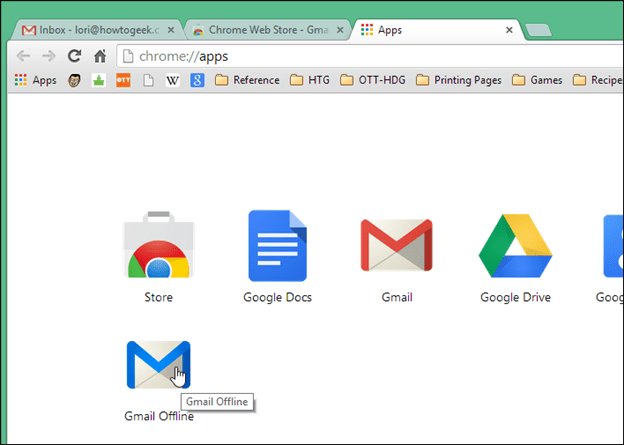The image size is (624, 445).
Task: Launch the Google Drive app
Action: click(x=515, y=246)
